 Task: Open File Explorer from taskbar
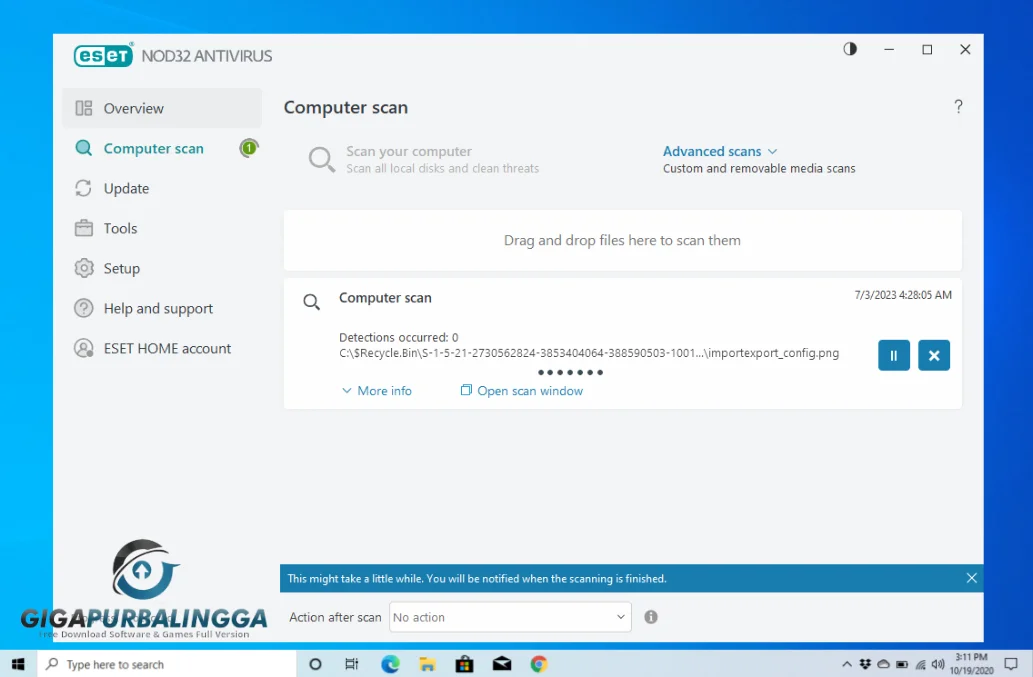coord(428,664)
